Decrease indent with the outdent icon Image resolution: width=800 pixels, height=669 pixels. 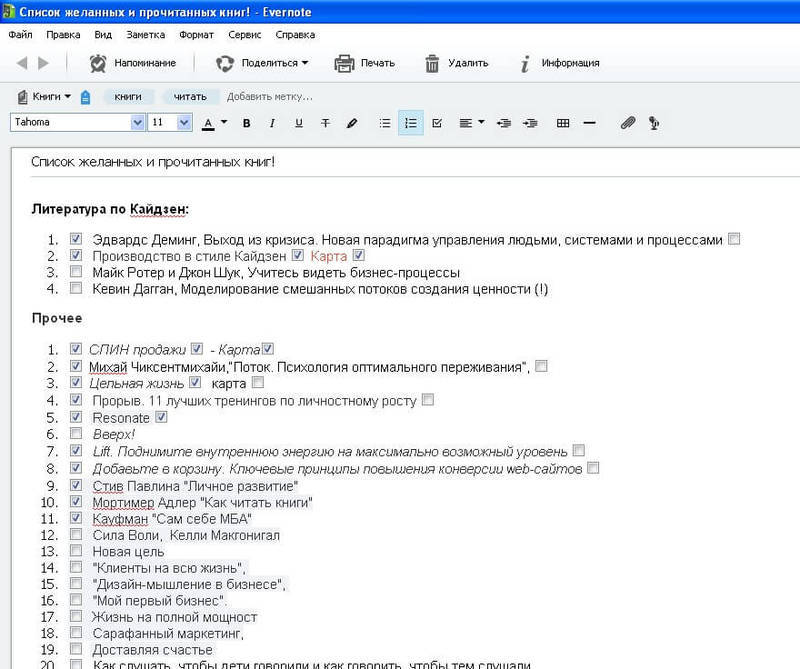(x=504, y=123)
